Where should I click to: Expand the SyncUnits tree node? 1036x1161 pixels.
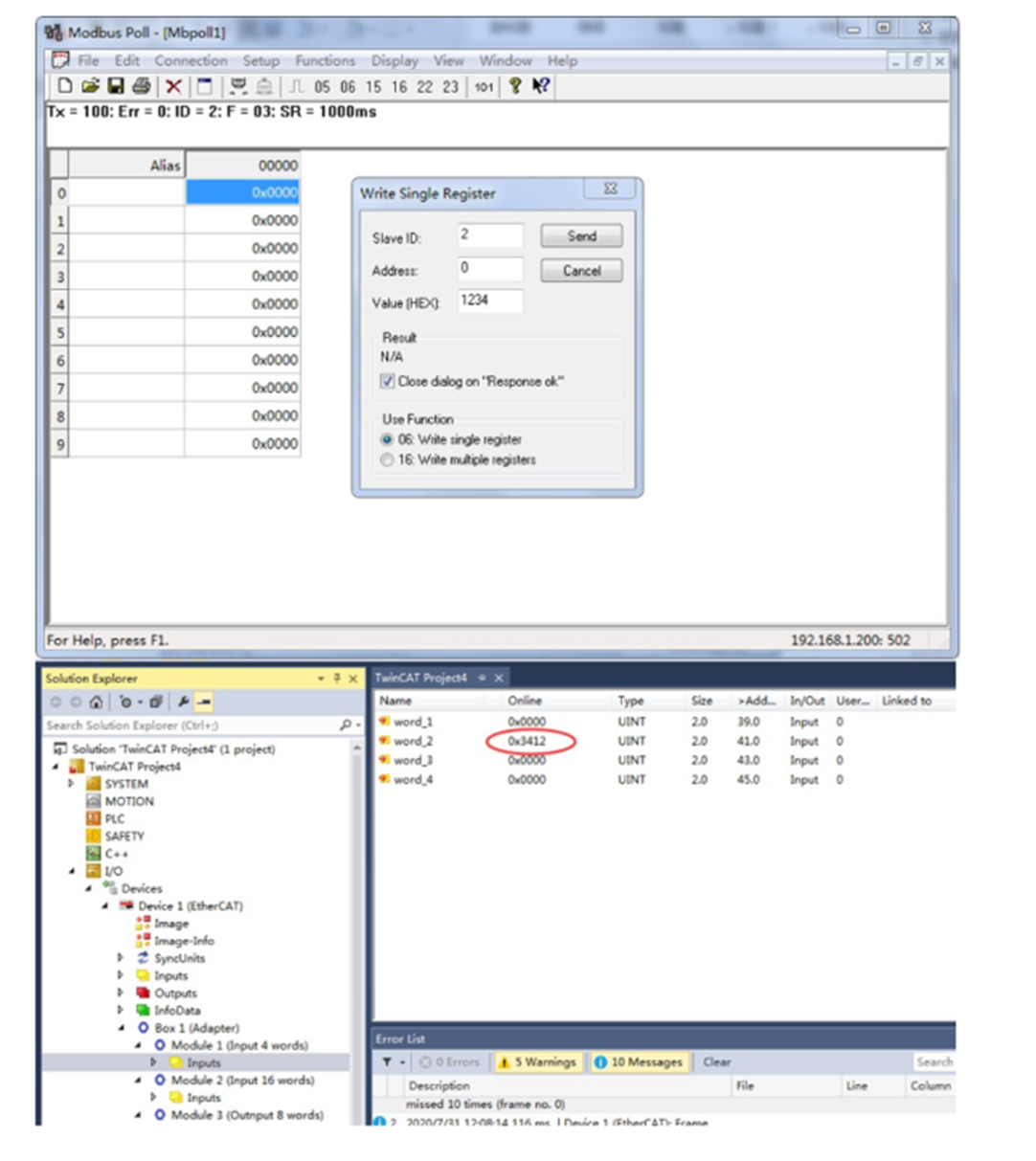click(121, 958)
